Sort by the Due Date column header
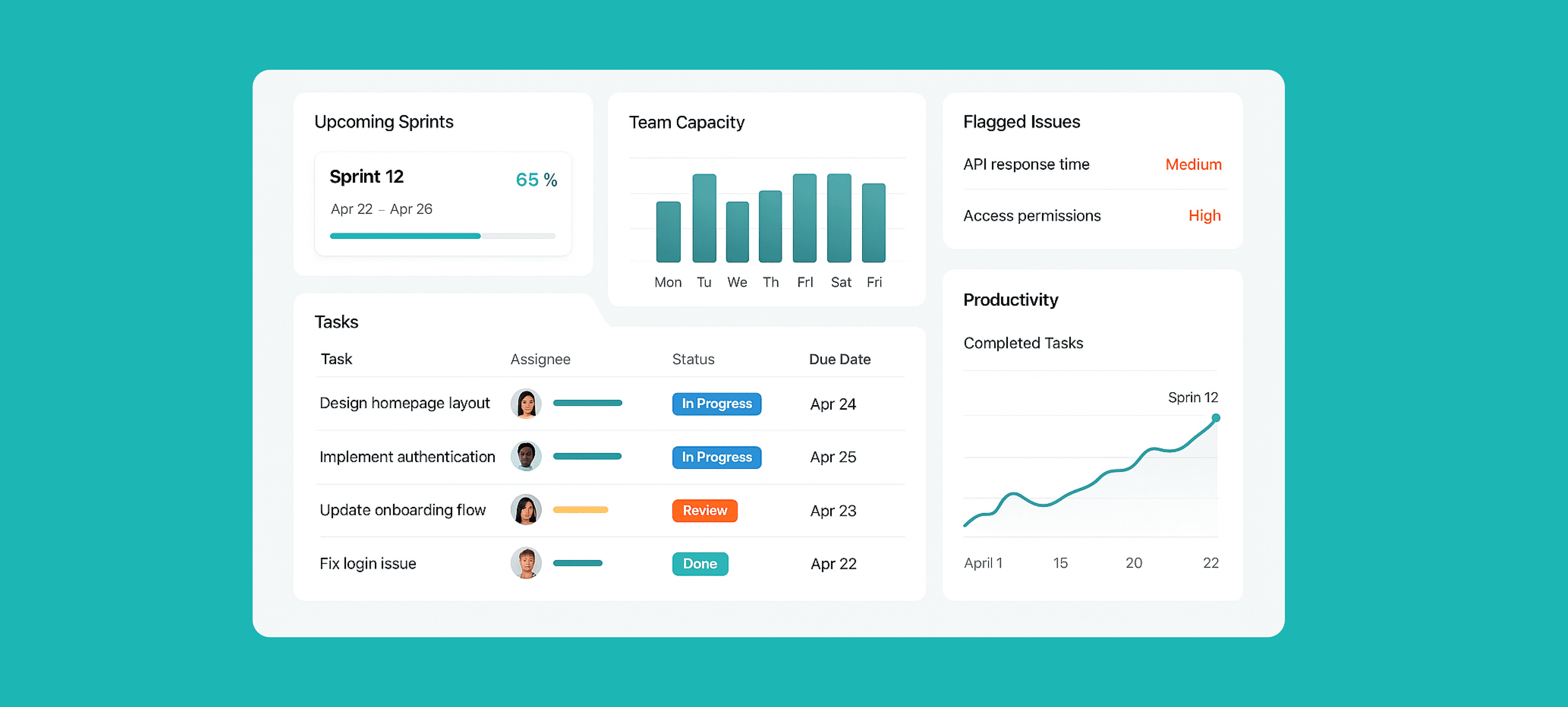Viewport: 1568px width, 707px height. 840,359
